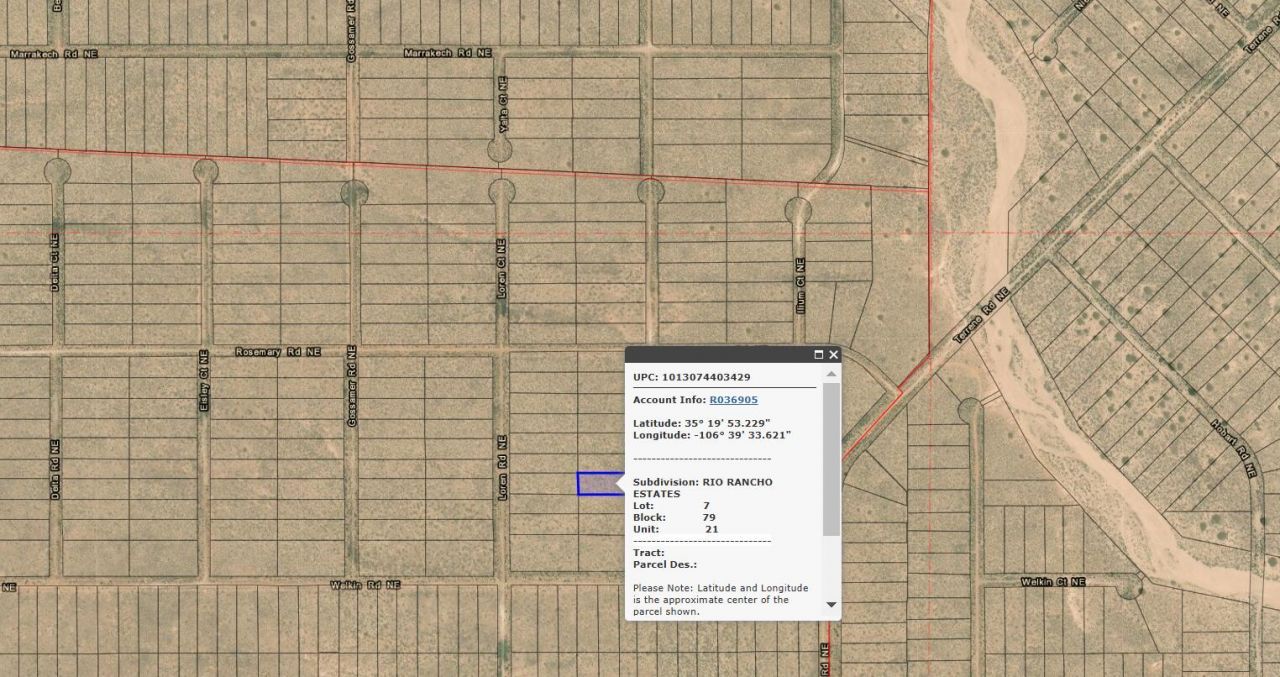
Task: Click the Loren Rd NE street label
Action: point(503,467)
